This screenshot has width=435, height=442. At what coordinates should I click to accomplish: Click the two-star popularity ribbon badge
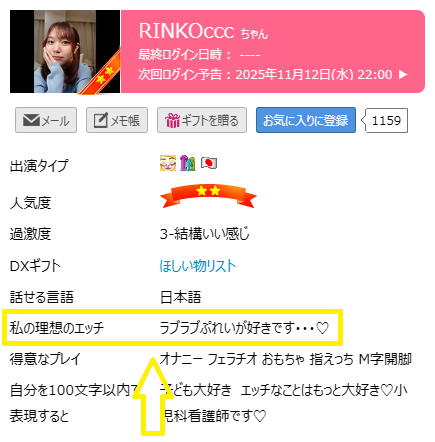pyautogui.click(x=208, y=196)
